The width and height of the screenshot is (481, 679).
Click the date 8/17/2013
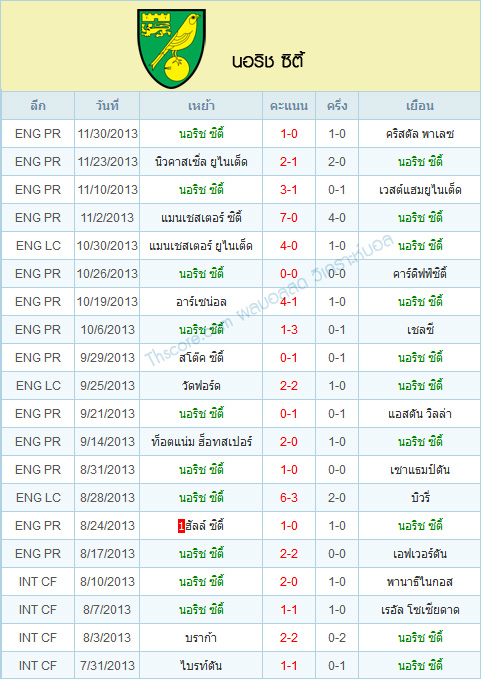pos(107,554)
